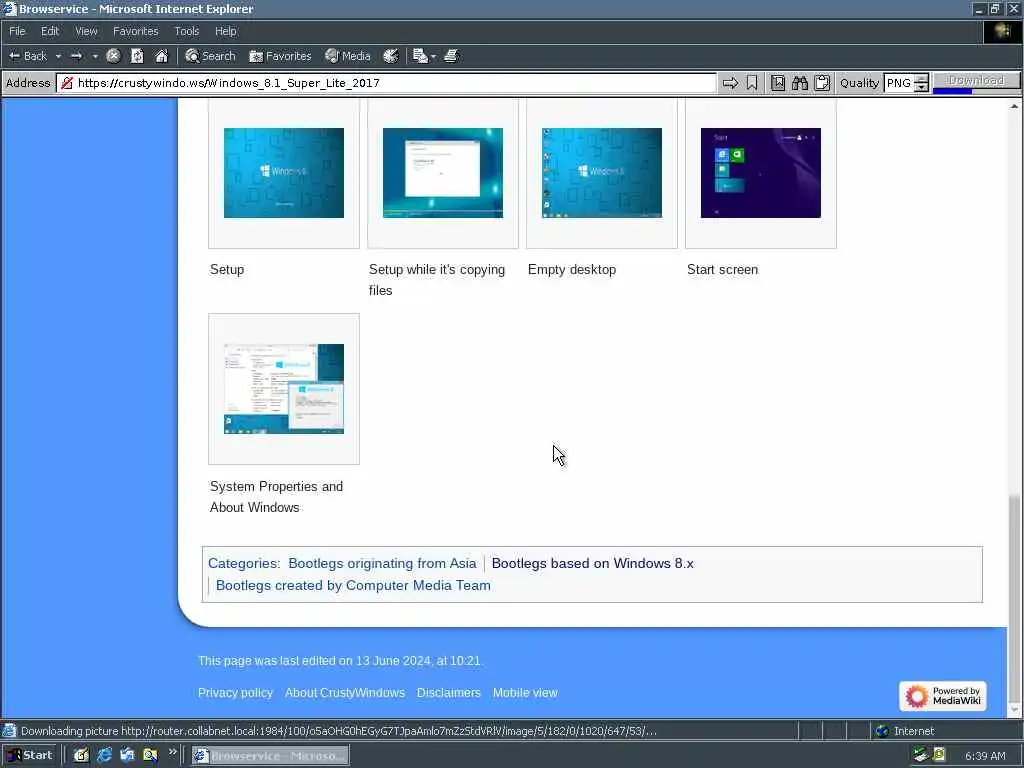Go forward with the Forward arrow

[x=76, y=56]
